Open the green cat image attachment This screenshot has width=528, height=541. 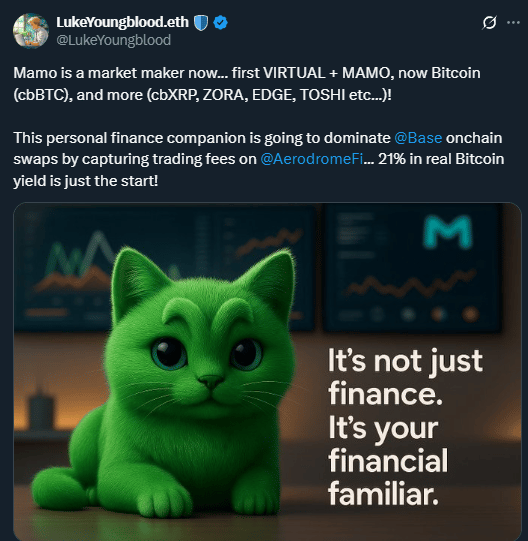tap(267, 371)
